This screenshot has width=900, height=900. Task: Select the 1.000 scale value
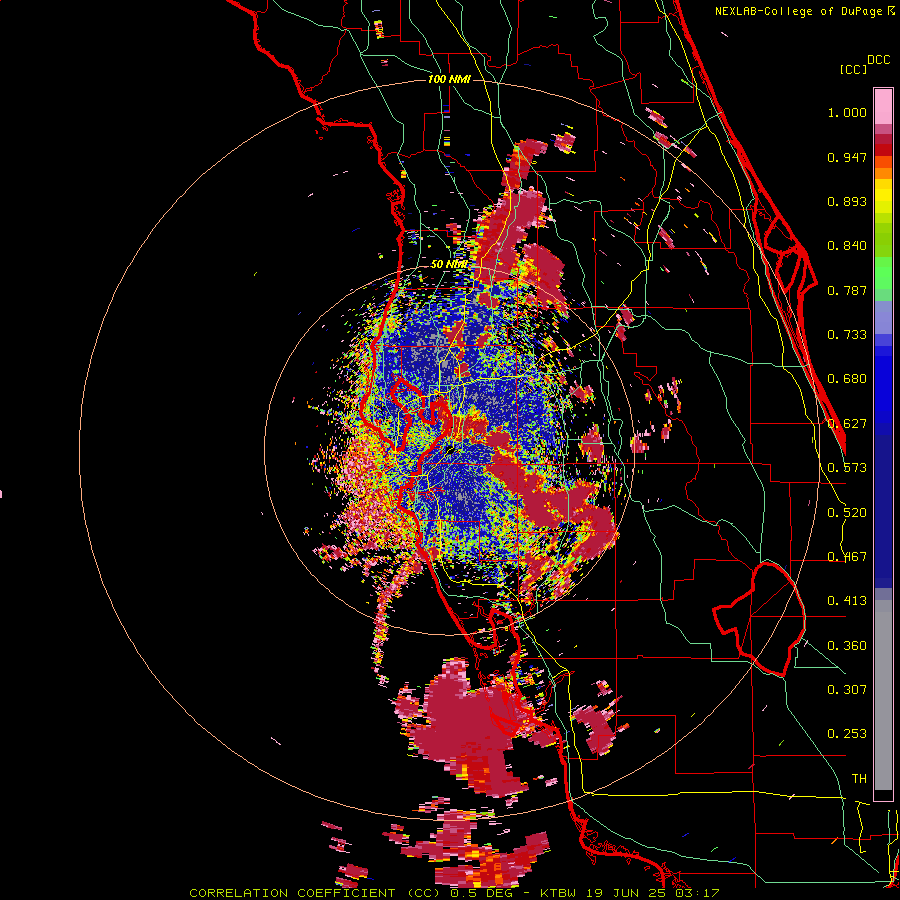847,112
